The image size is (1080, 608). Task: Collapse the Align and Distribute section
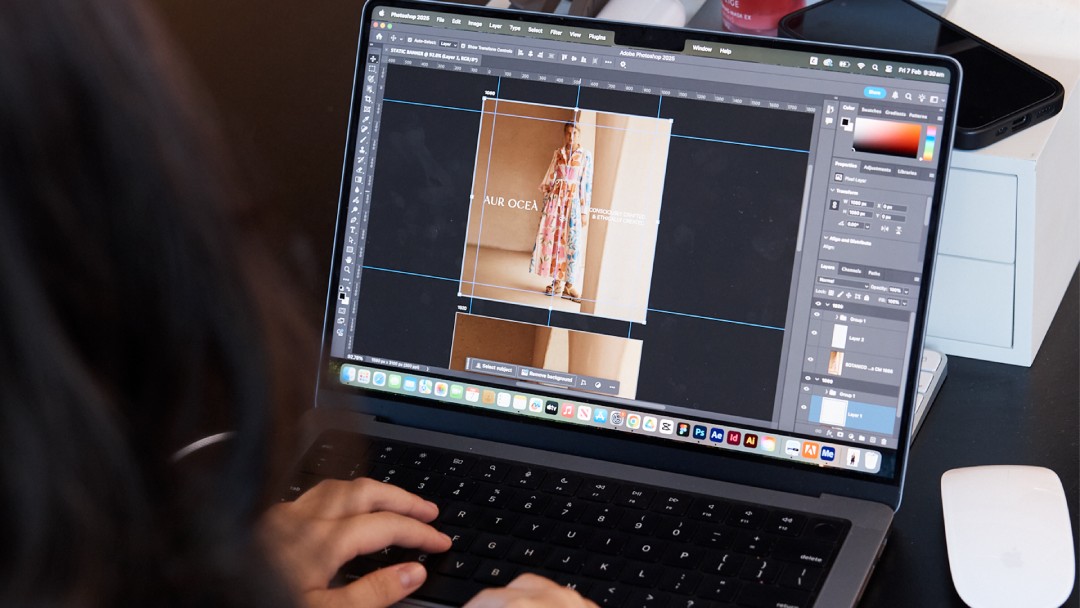coord(826,238)
